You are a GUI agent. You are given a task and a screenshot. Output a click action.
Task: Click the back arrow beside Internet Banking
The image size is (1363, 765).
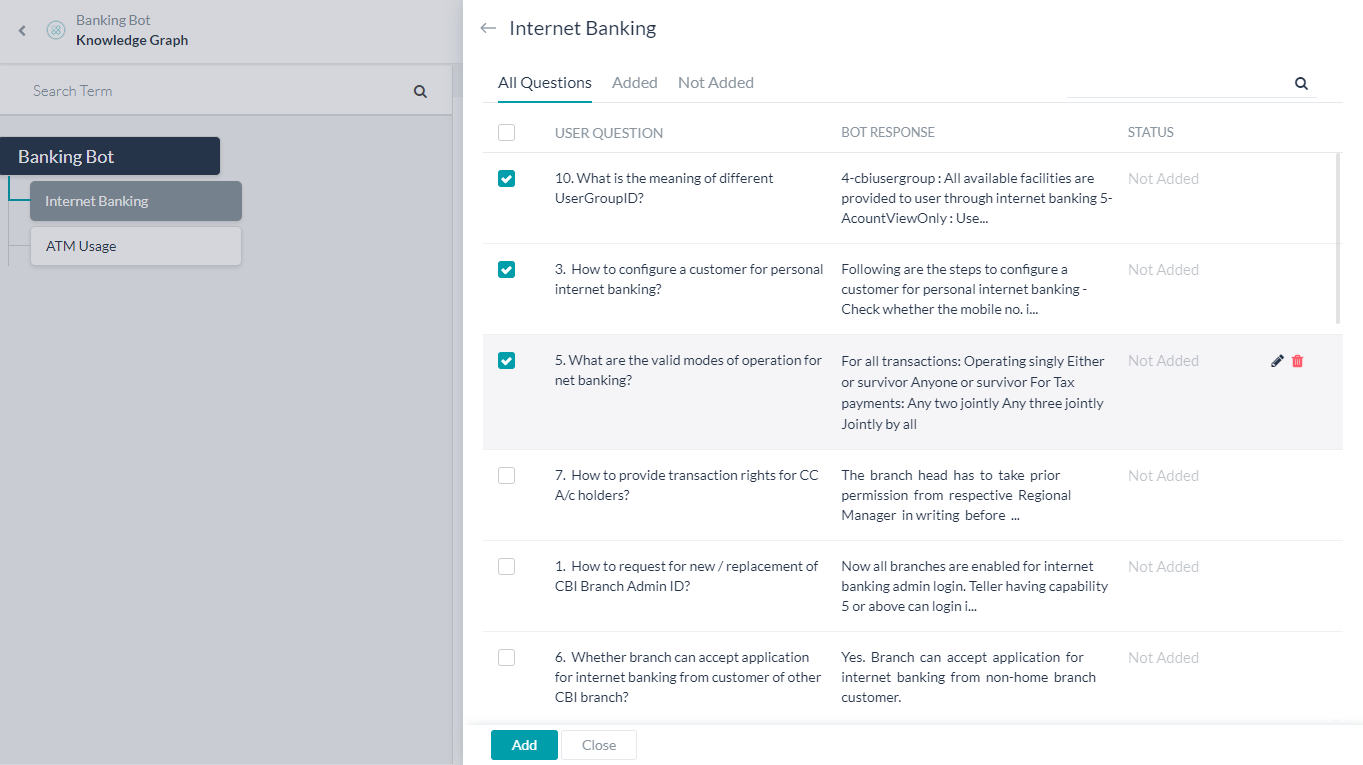[487, 28]
